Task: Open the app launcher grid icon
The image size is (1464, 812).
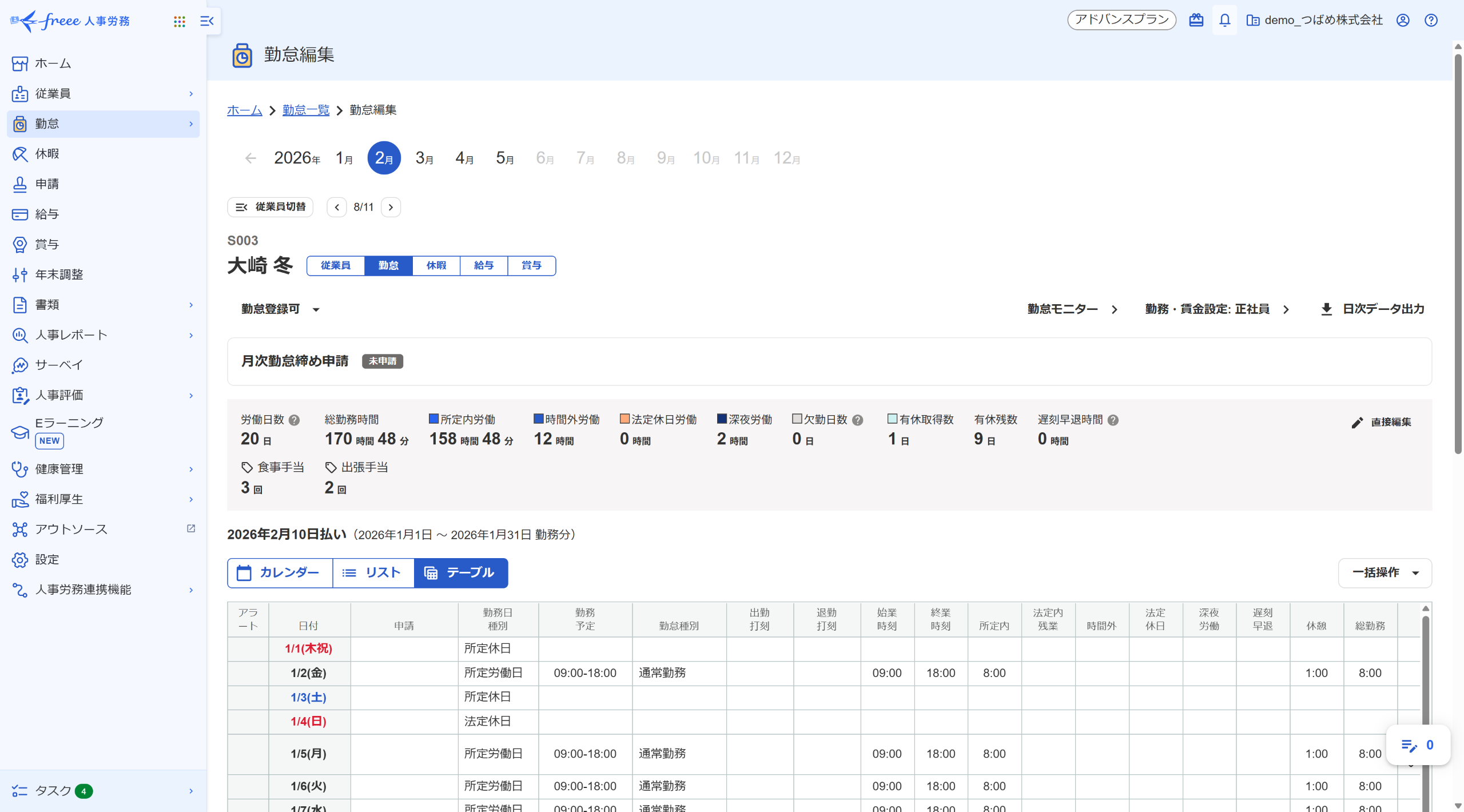Action: pyautogui.click(x=180, y=21)
